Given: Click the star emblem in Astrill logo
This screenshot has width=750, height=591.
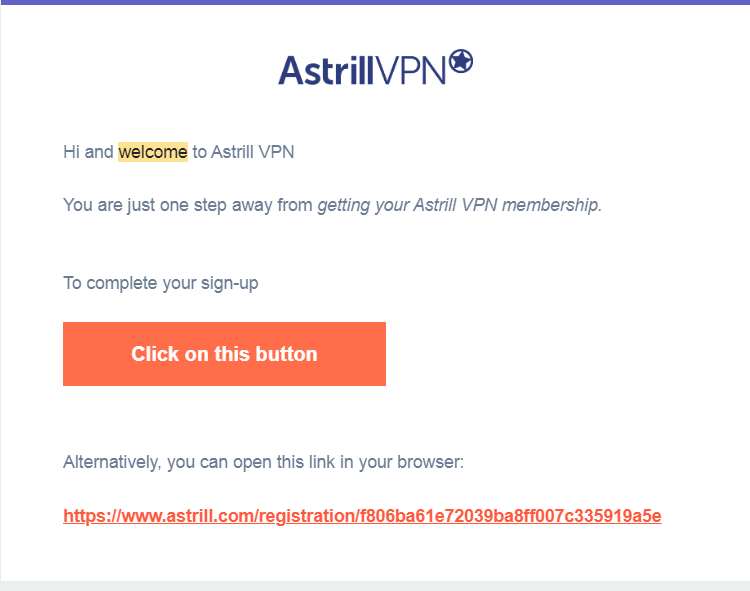Looking at the screenshot, I should (x=461, y=61).
